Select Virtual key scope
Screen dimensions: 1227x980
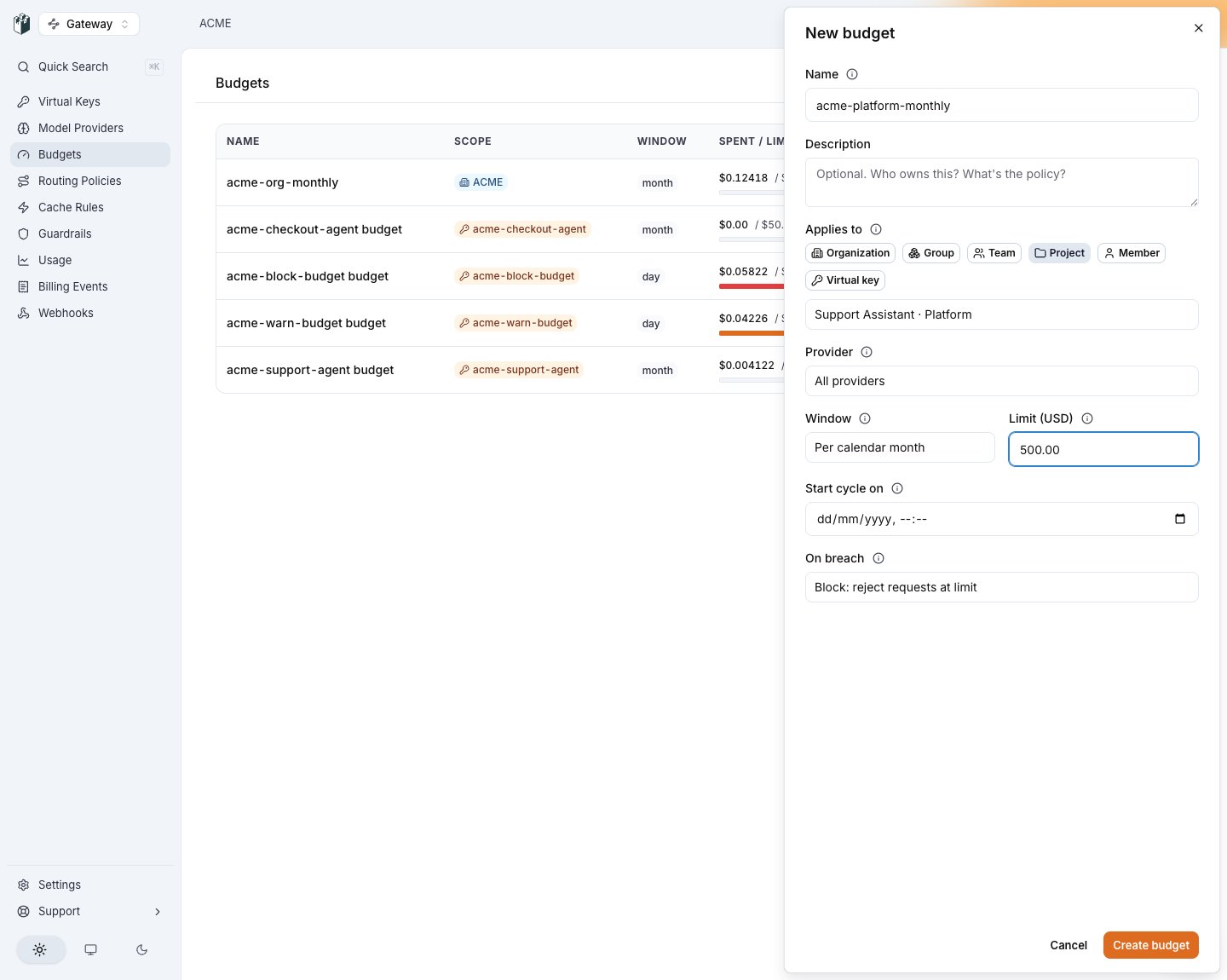point(845,280)
